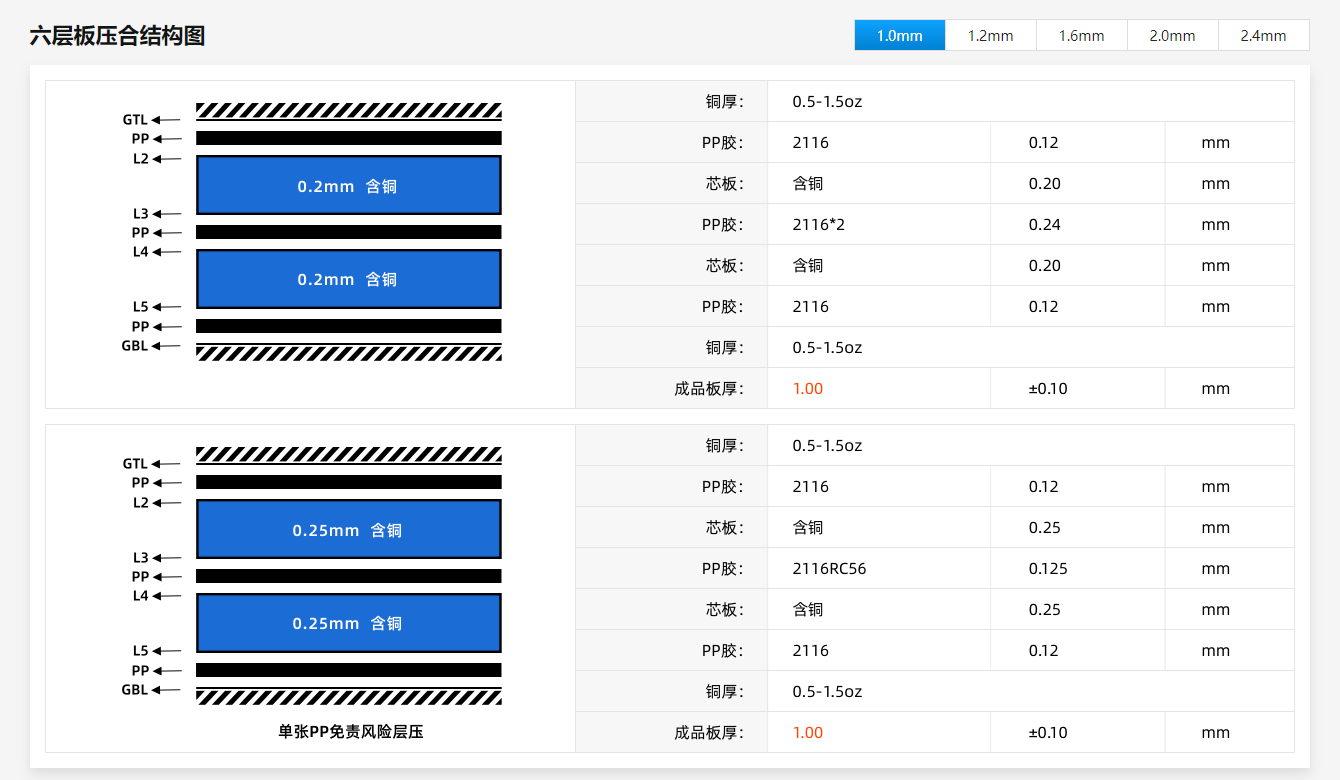Screen dimensions: 1340x780
Task: Select the 0.24 thickness value
Action: tap(1044, 225)
